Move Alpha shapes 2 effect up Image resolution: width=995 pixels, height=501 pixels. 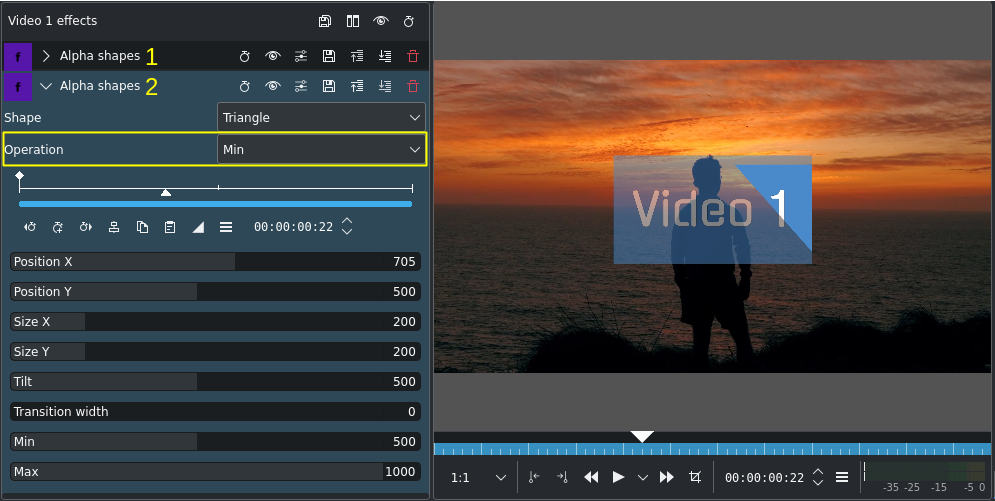pyautogui.click(x=357, y=86)
